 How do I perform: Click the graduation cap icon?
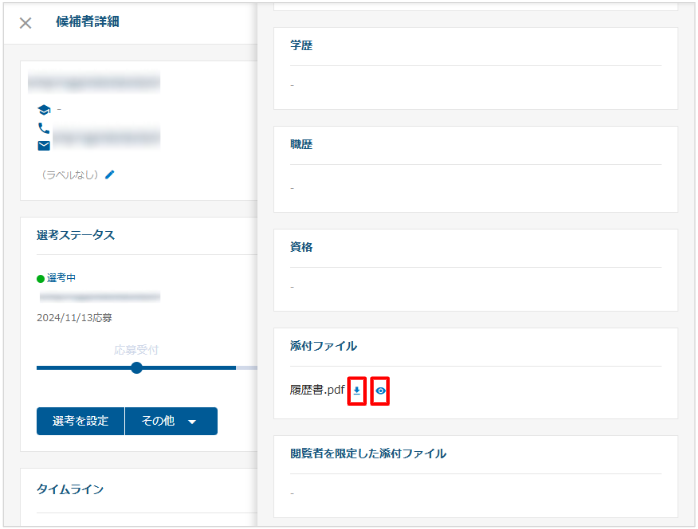point(43,109)
